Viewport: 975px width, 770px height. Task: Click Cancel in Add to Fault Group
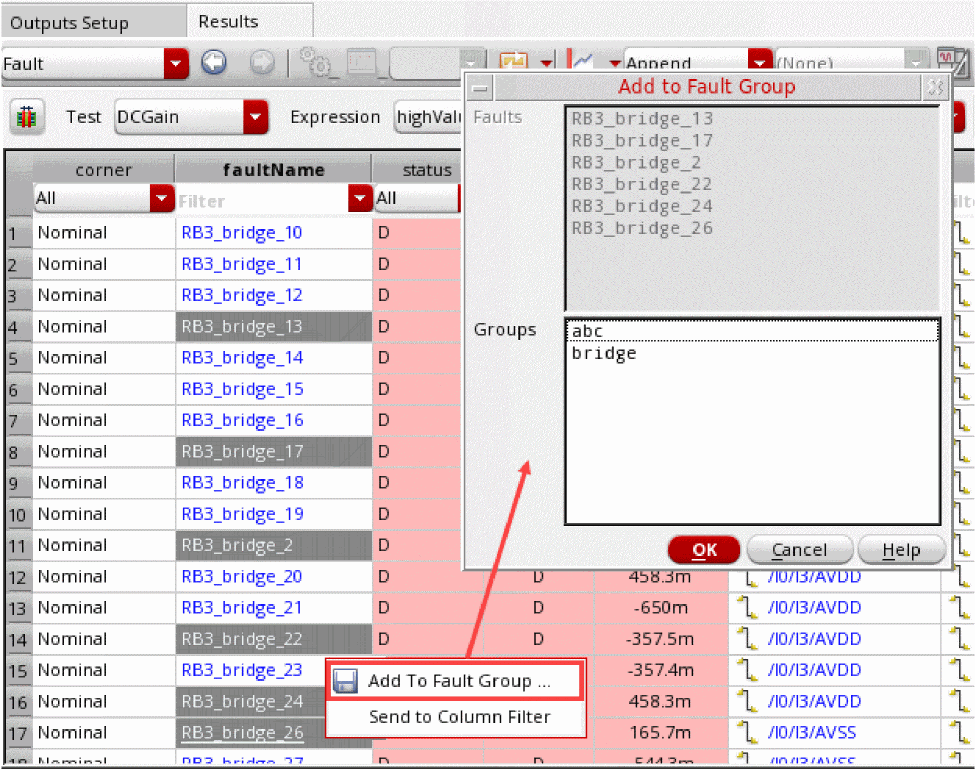(800, 550)
